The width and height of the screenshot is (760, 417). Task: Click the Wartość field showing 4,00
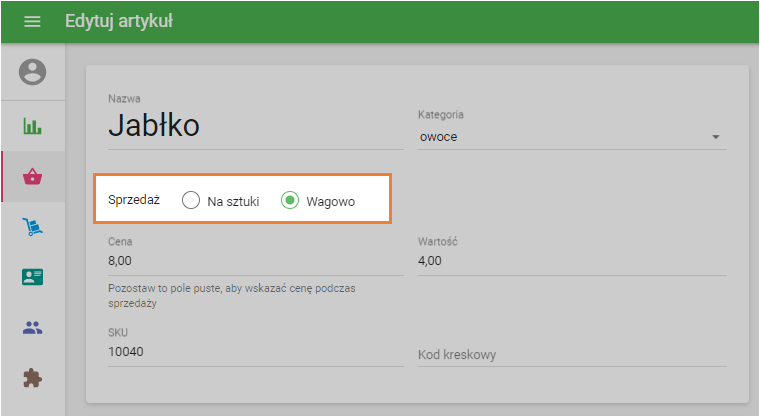click(x=572, y=261)
